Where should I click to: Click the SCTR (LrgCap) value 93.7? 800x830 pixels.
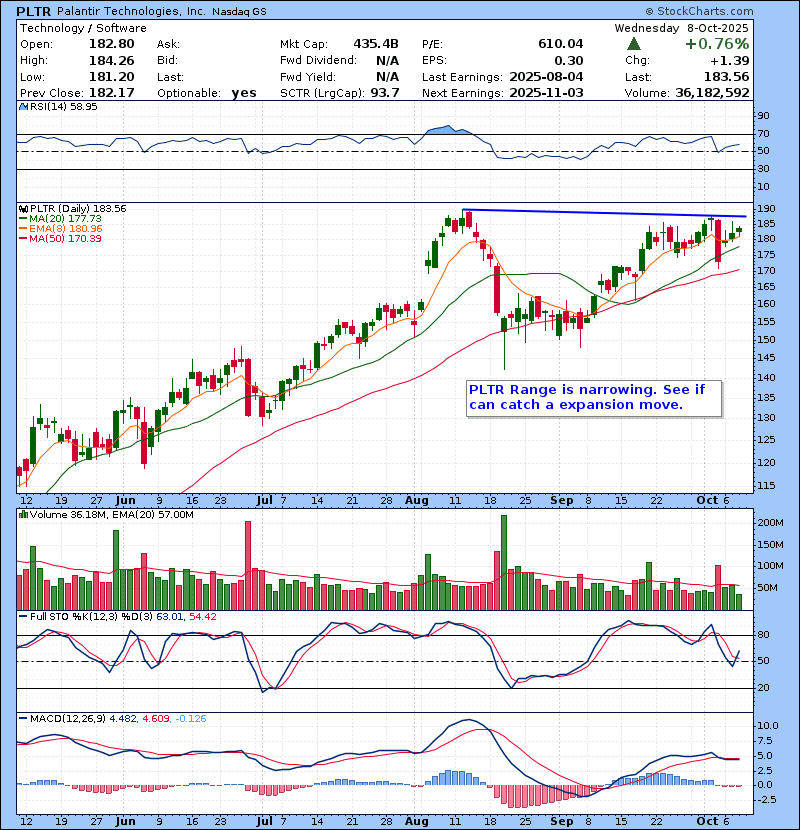point(385,93)
